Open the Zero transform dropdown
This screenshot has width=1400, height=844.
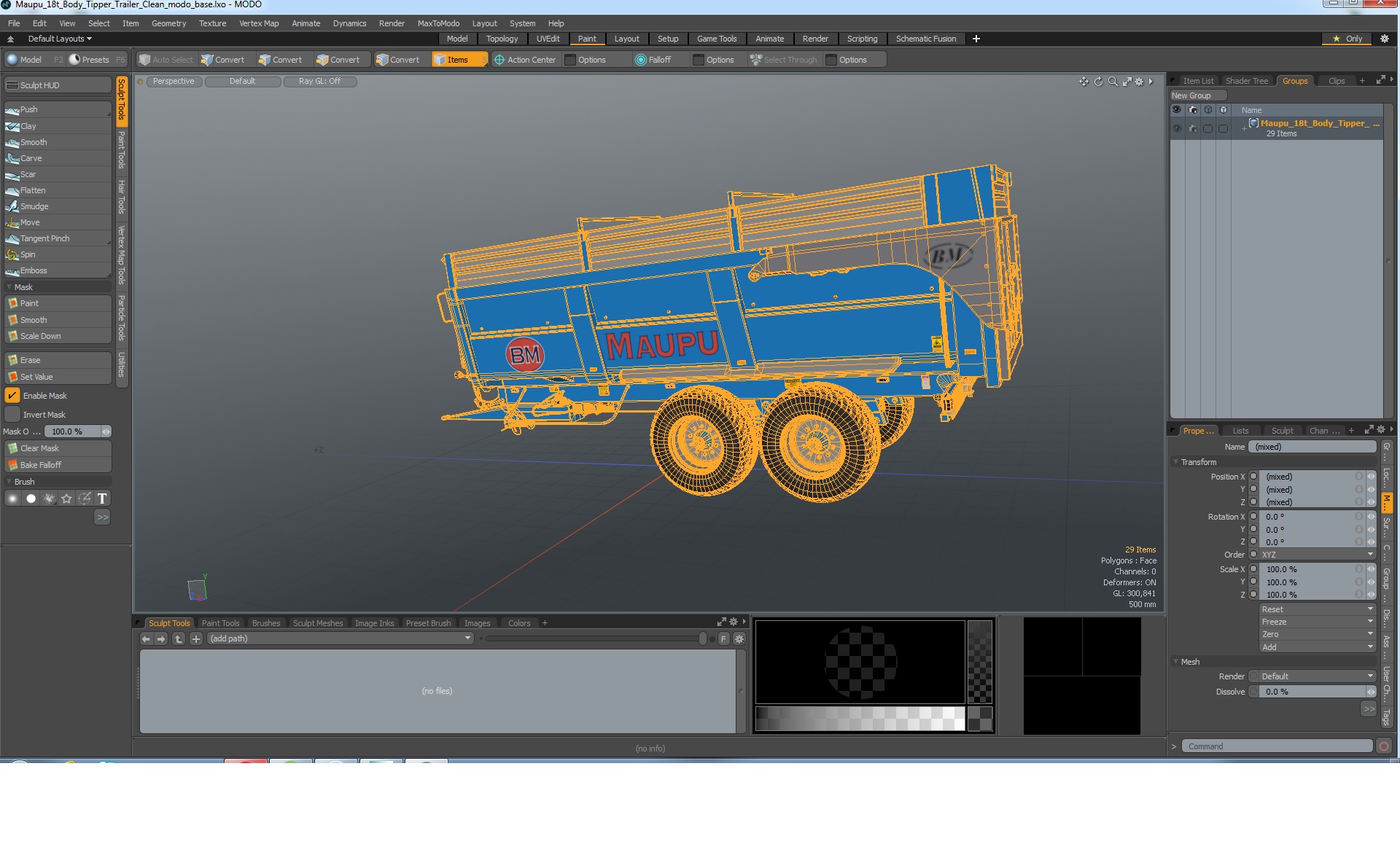(1318, 634)
